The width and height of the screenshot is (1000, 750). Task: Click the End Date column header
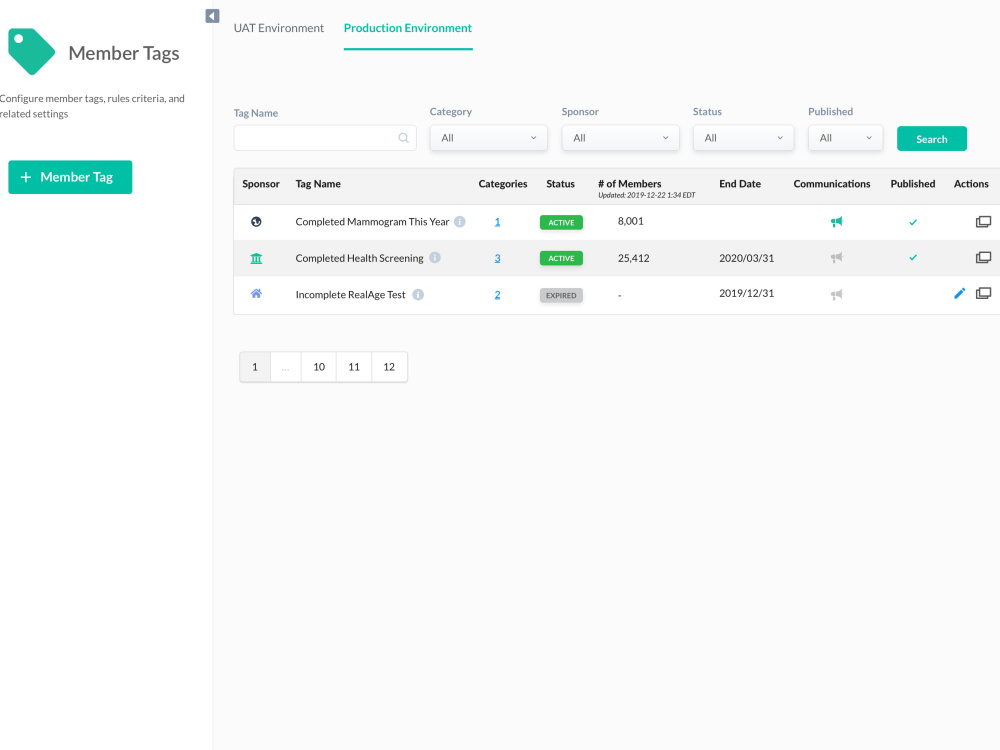coord(740,184)
